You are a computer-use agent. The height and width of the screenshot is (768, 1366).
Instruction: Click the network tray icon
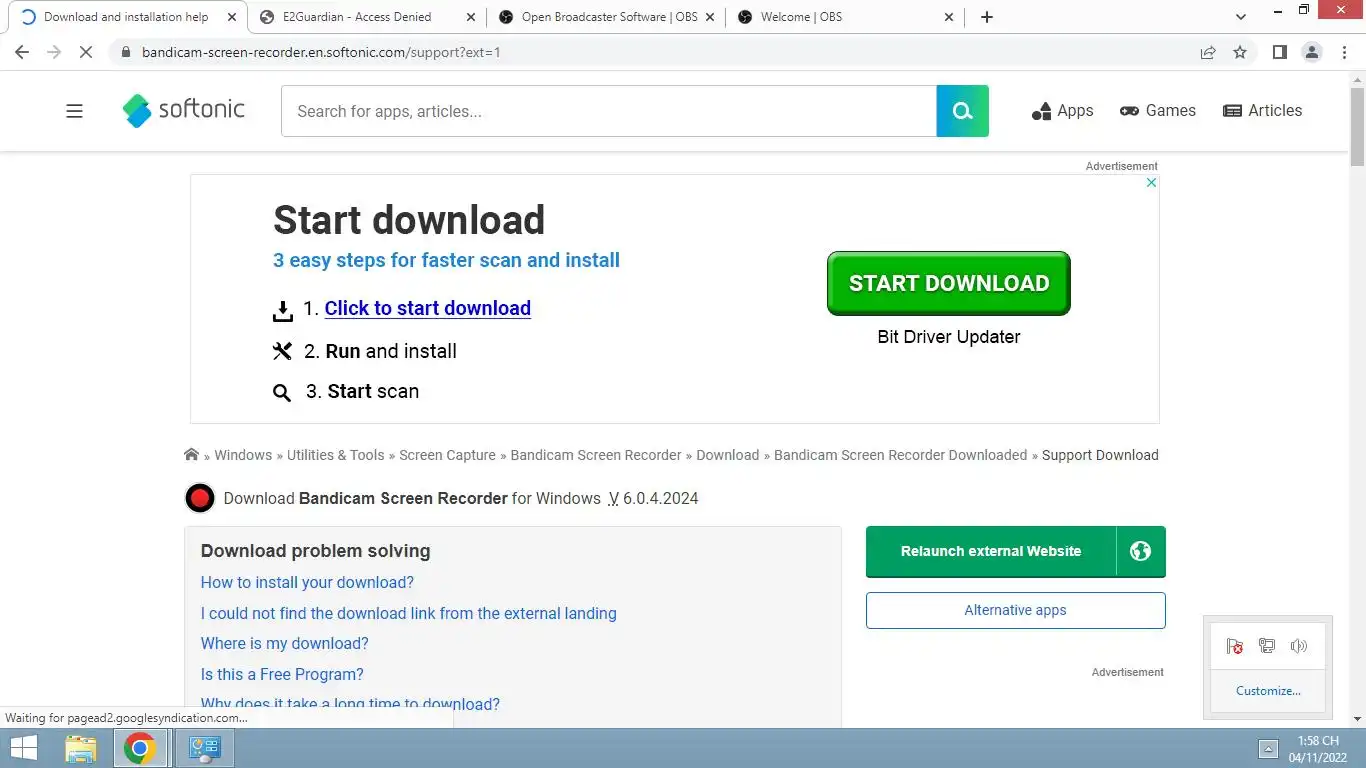pos(1267,646)
